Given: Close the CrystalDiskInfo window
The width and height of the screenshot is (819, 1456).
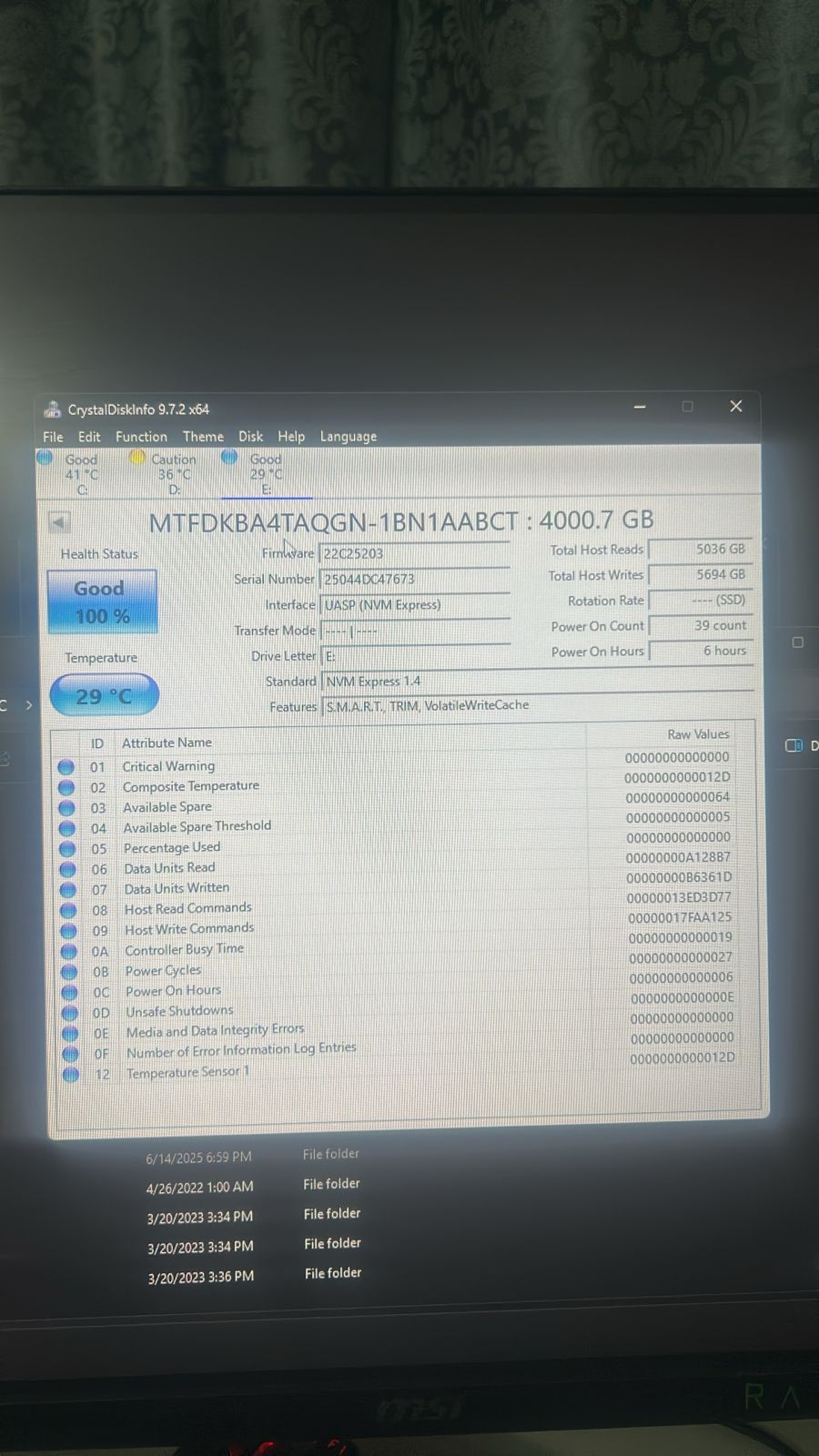Looking at the screenshot, I should [x=736, y=407].
